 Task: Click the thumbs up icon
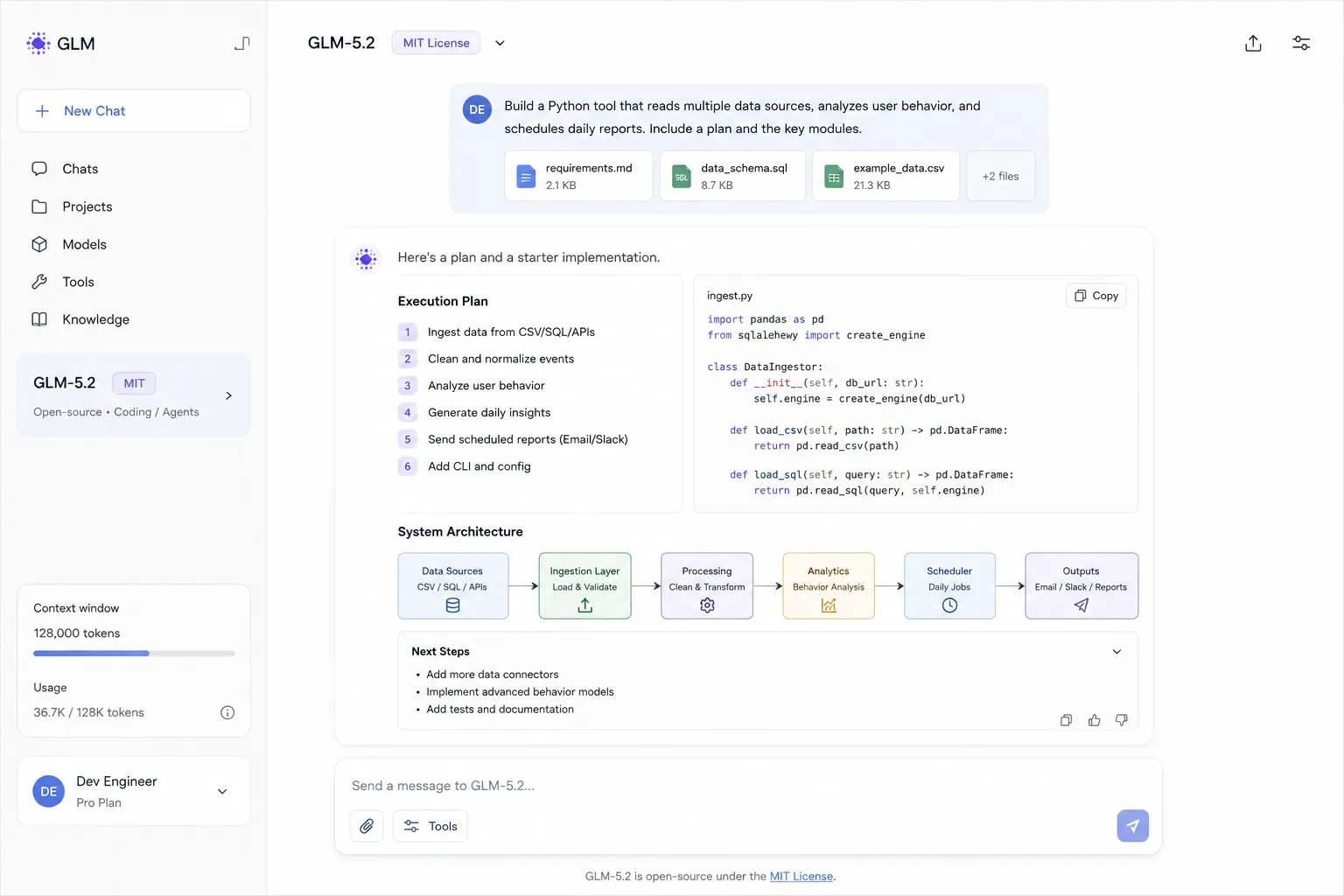1094,720
